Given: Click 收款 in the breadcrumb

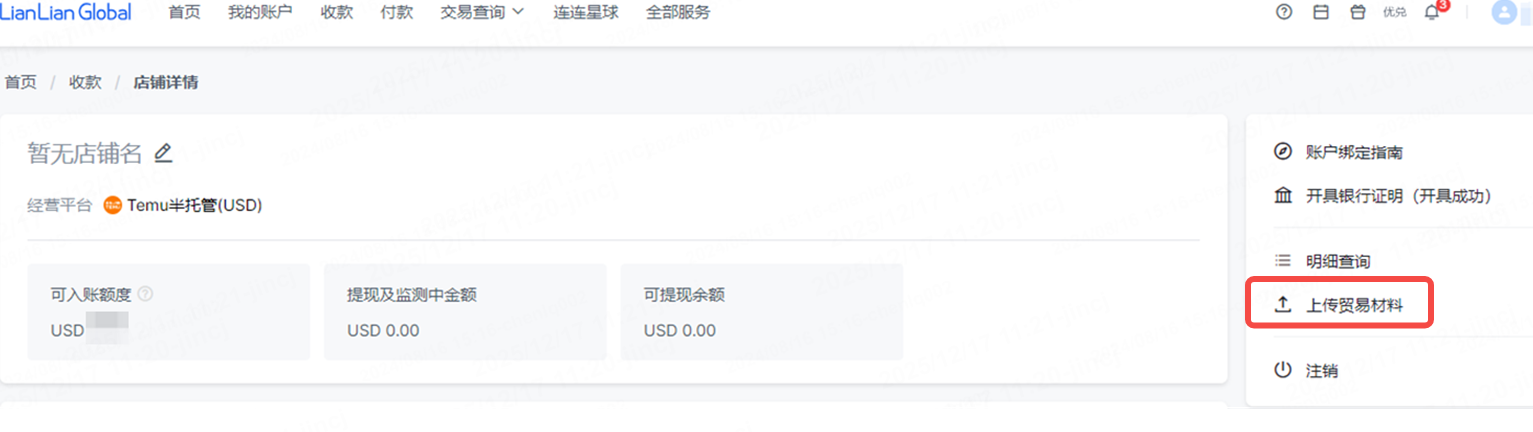Looking at the screenshot, I should pos(85,82).
